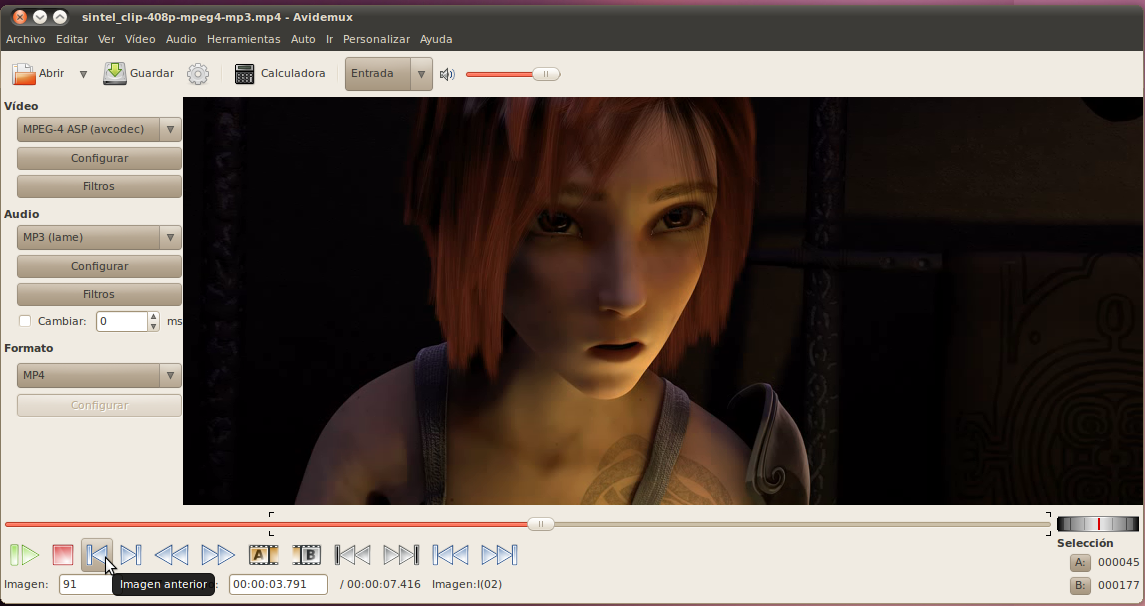Adjust the volume slider handle
Viewport: 1145px width, 606px height.
coord(545,74)
